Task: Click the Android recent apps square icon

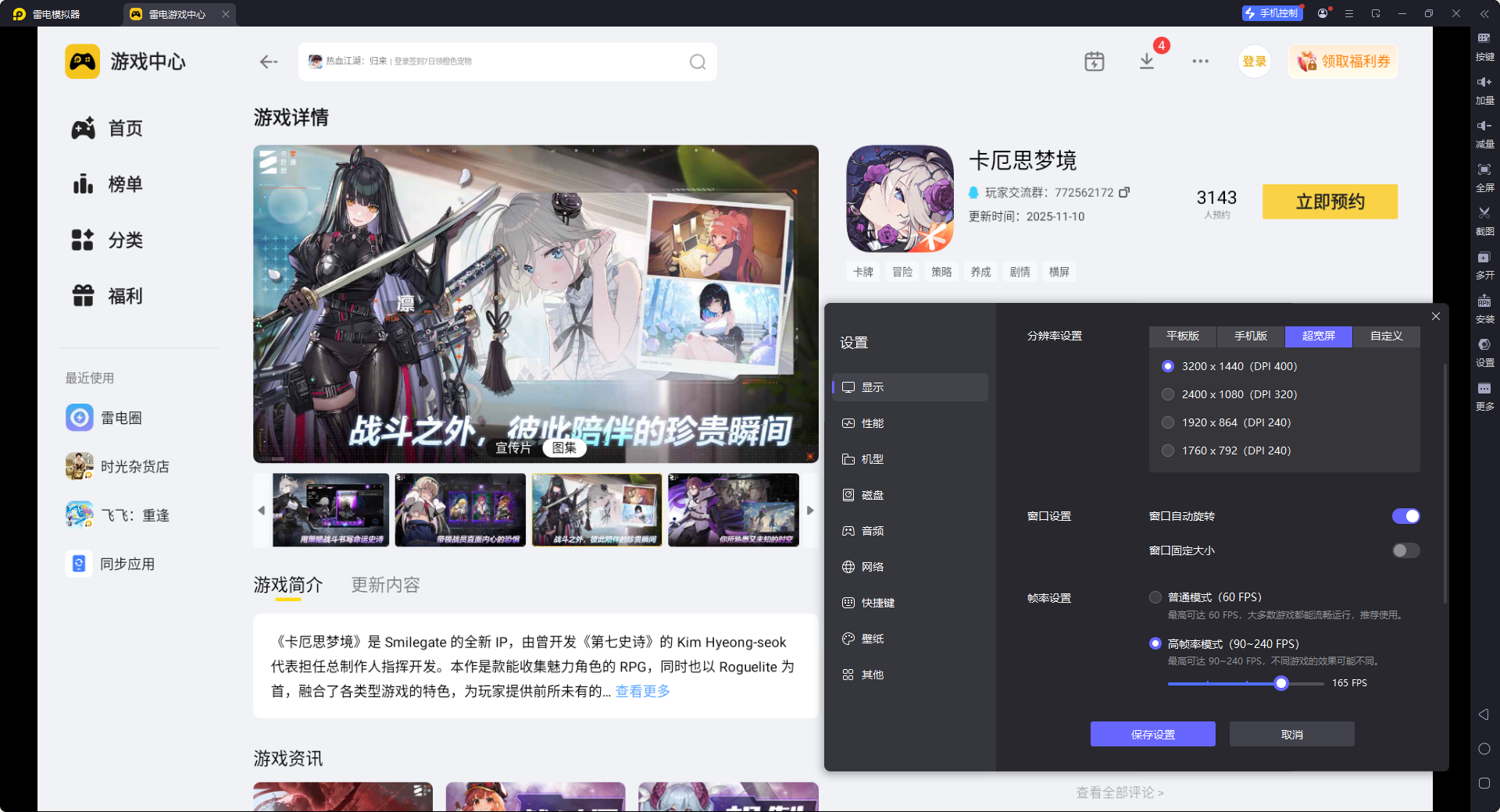Action: click(1484, 783)
